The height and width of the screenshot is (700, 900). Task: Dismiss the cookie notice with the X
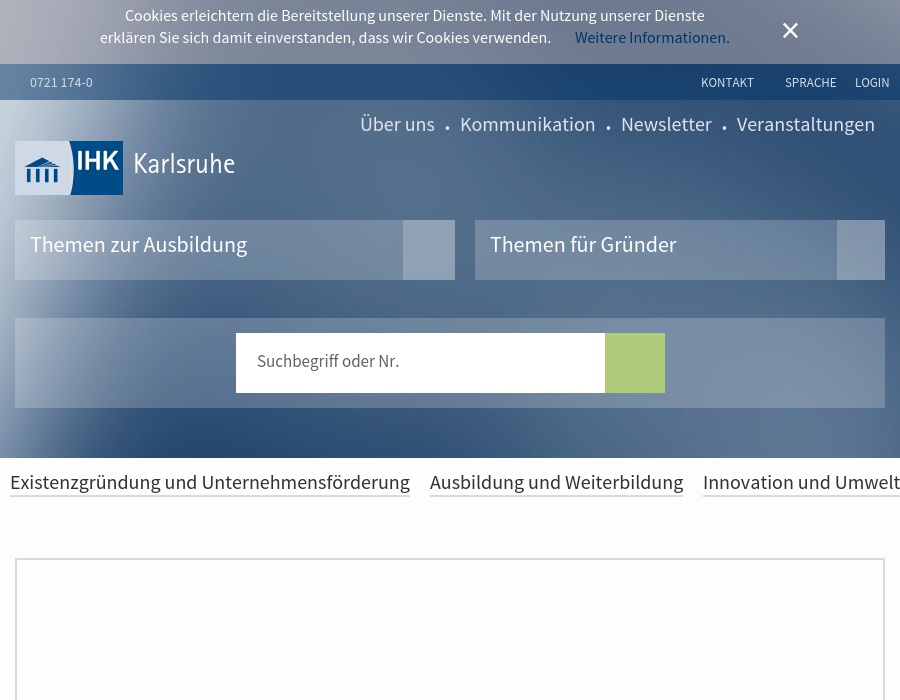point(790,30)
